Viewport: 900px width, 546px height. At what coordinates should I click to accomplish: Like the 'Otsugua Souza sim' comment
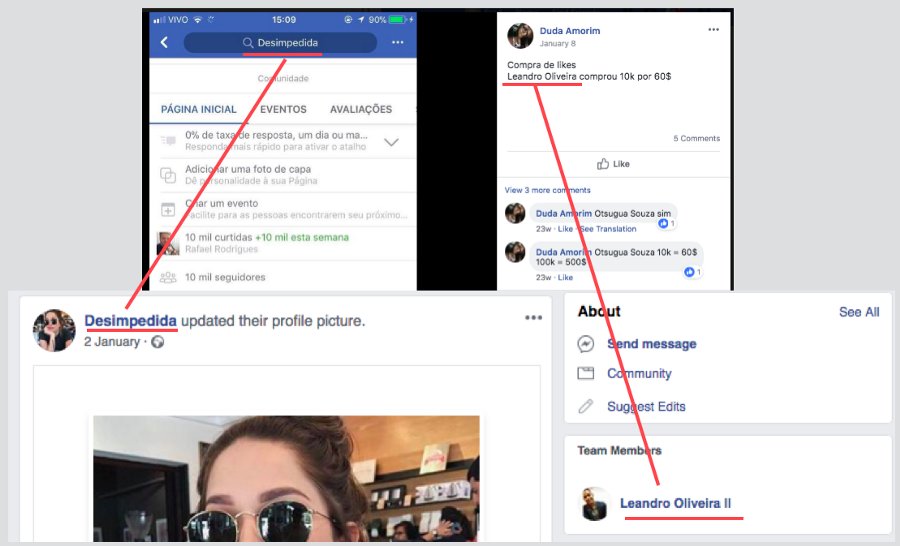point(565,229)
